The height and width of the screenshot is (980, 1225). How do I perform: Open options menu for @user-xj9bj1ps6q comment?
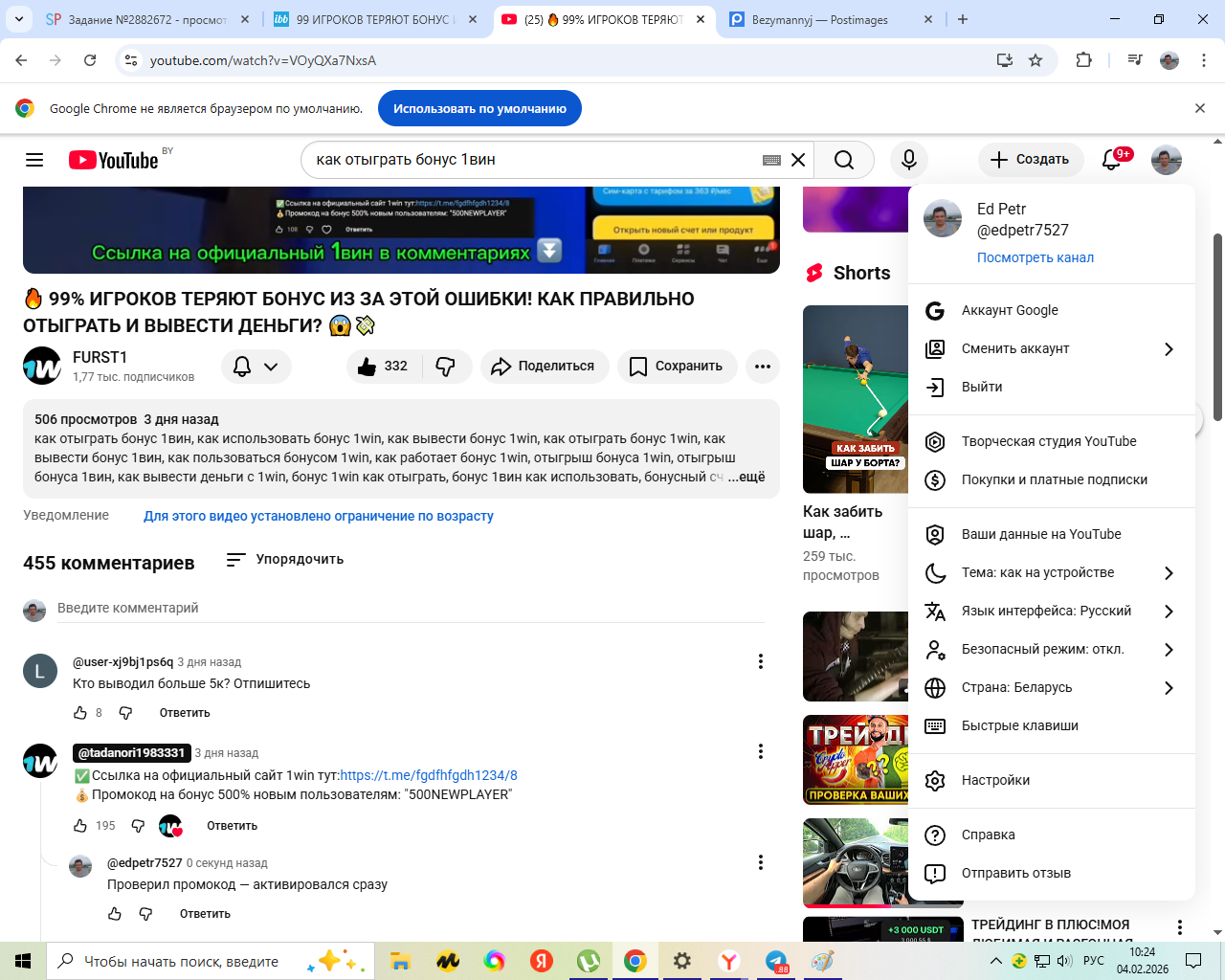(761, 661)
